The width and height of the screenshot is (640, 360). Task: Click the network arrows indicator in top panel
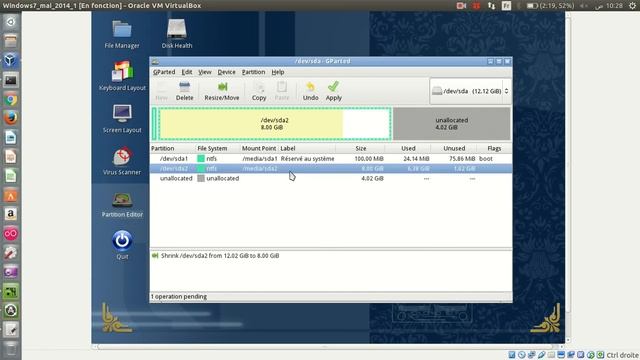click(491, 6)
